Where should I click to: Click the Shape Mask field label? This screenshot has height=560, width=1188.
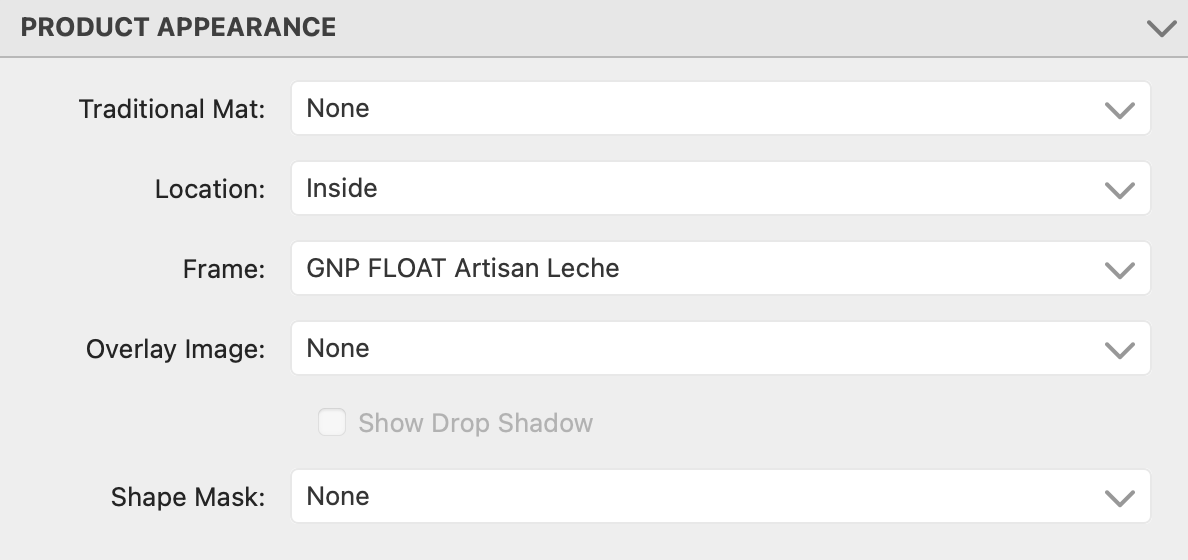(188, 497)
